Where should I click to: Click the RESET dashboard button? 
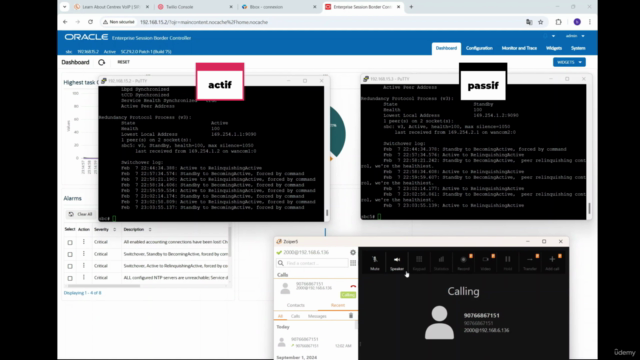[123, 62]
